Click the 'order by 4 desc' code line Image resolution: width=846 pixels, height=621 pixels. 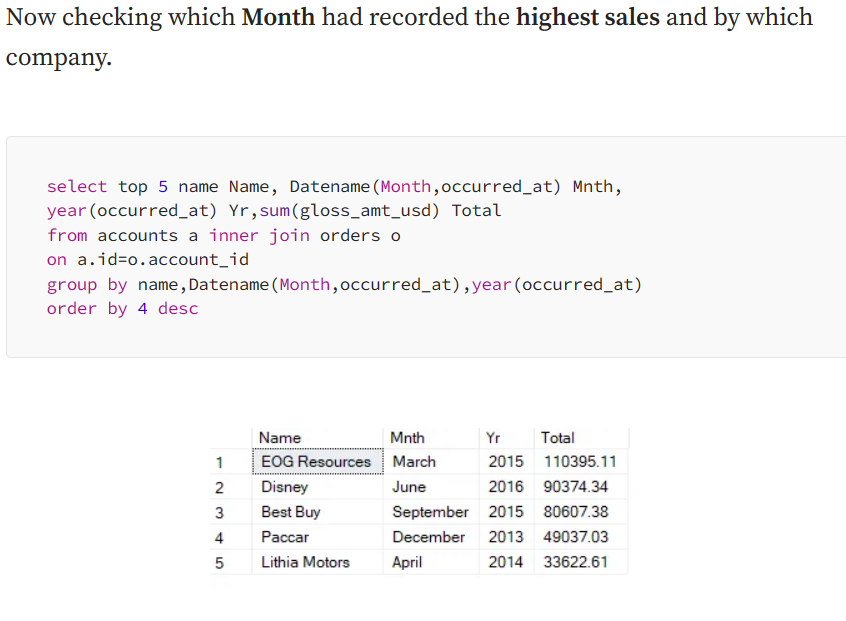click(122, 309)
